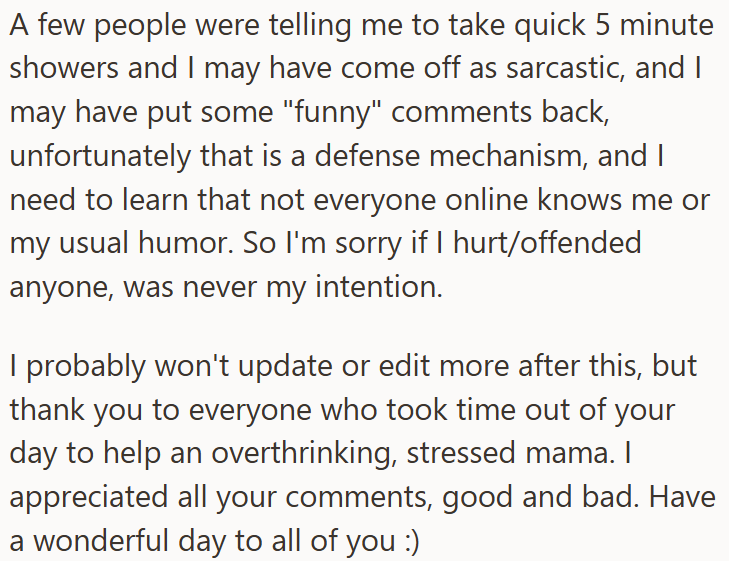The width and height of the screenshot is (729, 561).
Task: Click the word "intention." ending the first paragraph
Action: coord(379,287)
